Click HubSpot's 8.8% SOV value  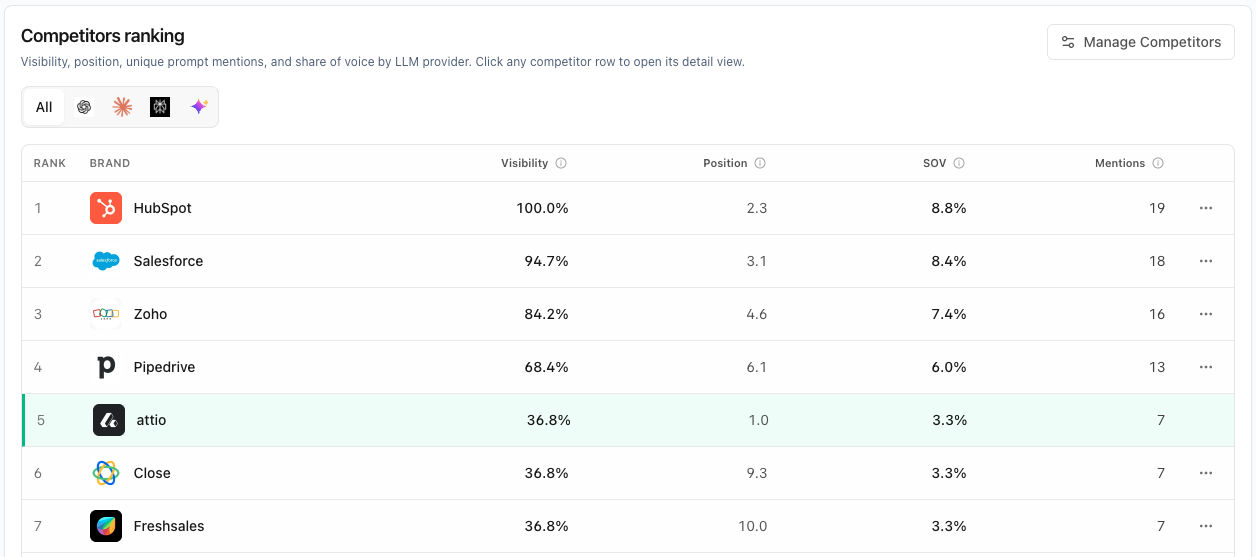[949, 208]
